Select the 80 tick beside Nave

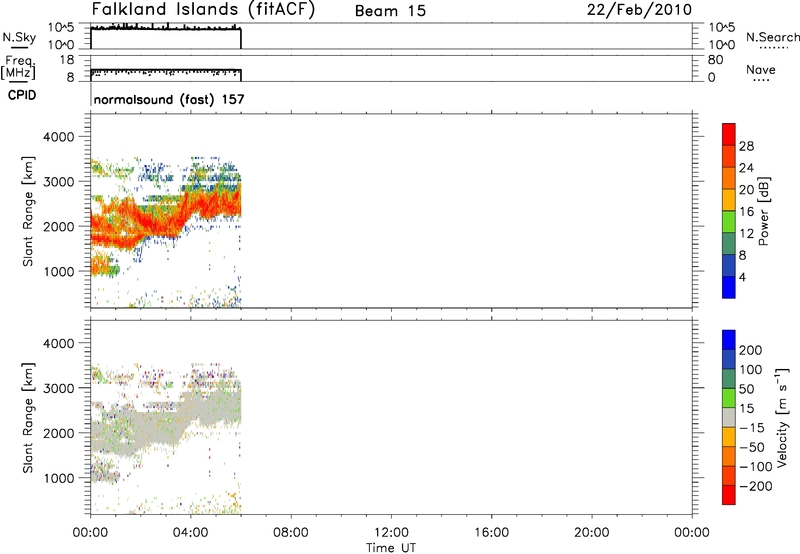(x=716, y=60)
